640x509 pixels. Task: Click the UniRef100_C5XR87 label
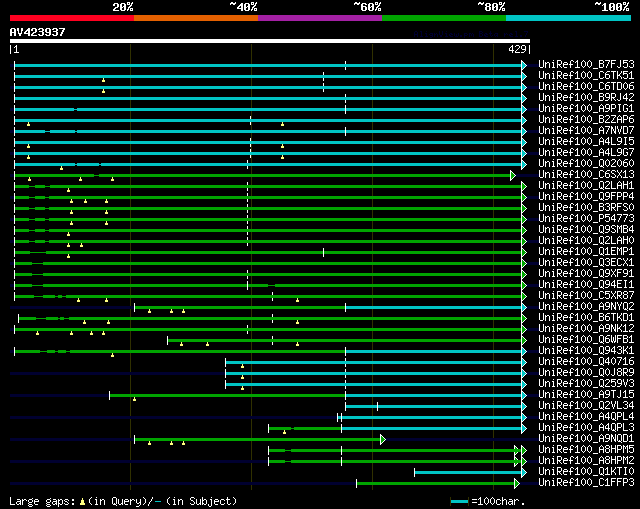586,296
